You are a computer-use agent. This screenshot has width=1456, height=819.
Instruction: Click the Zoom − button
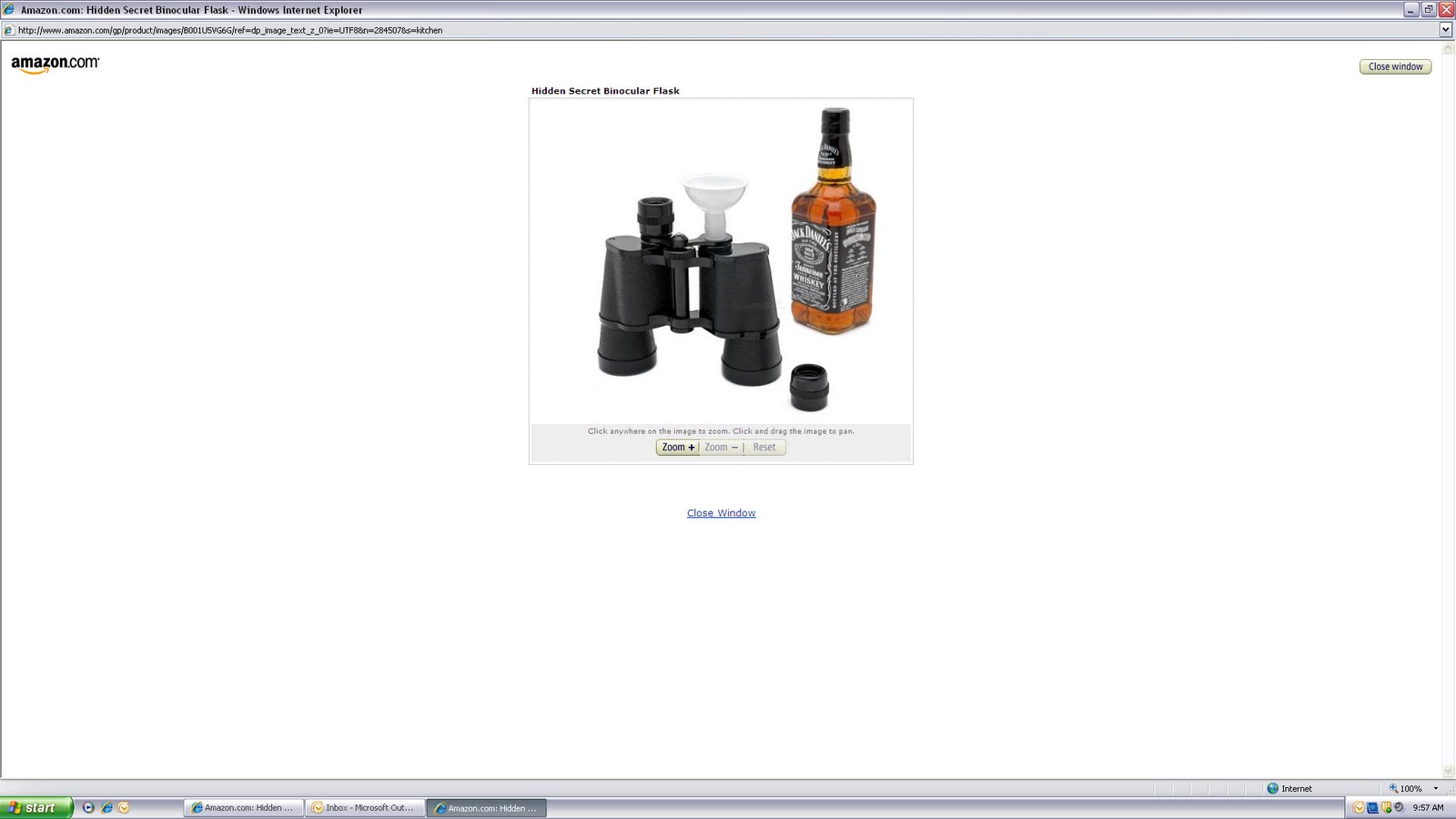(x=721, y=447)
